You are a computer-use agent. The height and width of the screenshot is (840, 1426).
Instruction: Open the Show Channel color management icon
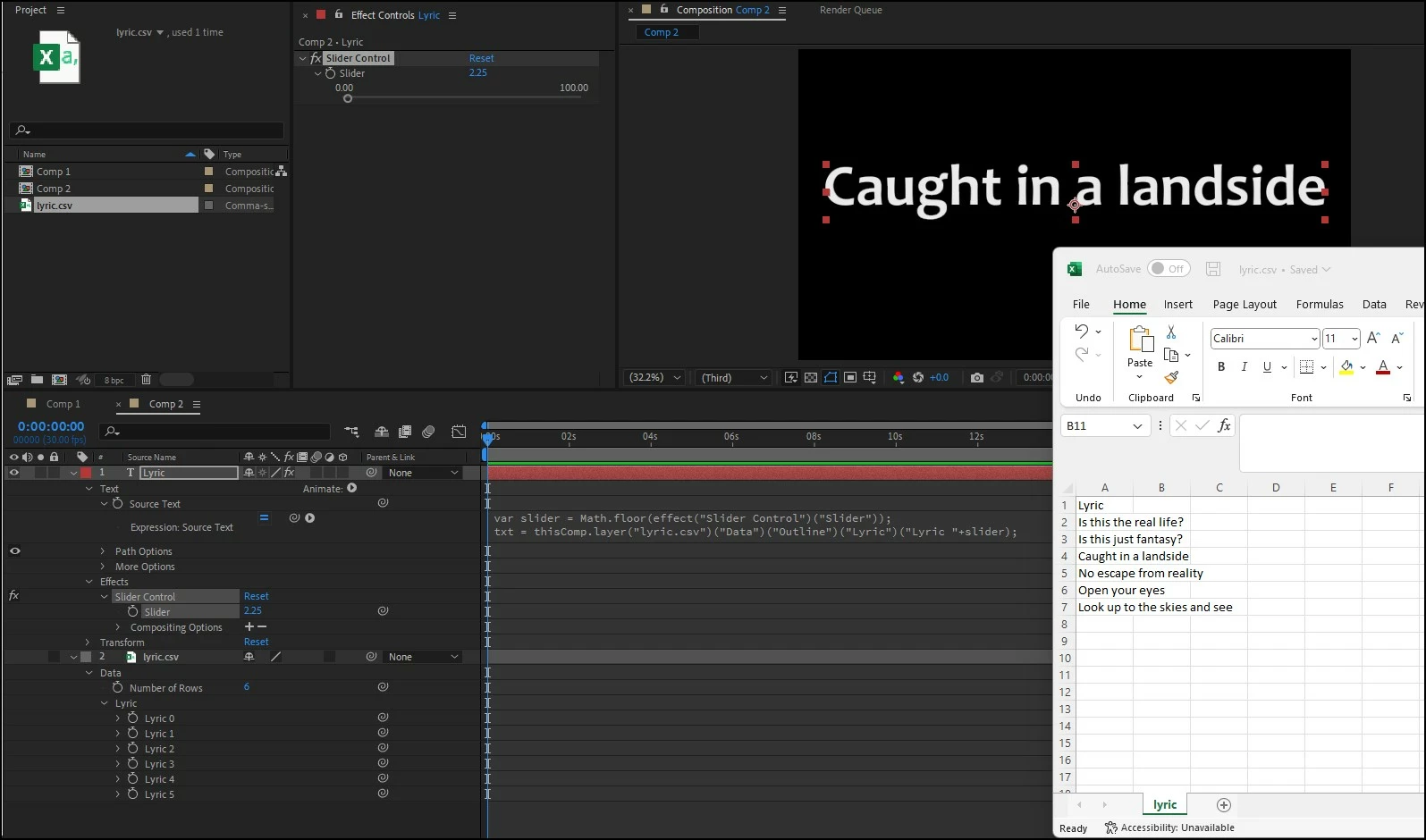pos(899,378)
